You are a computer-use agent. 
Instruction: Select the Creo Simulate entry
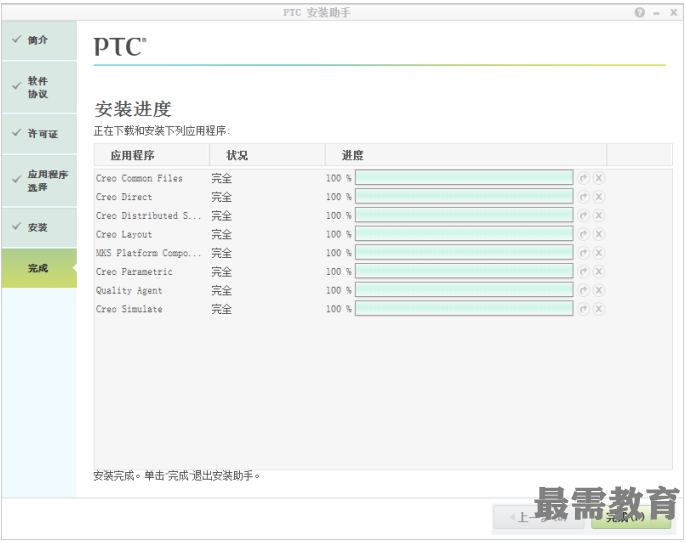click(129, 309)
